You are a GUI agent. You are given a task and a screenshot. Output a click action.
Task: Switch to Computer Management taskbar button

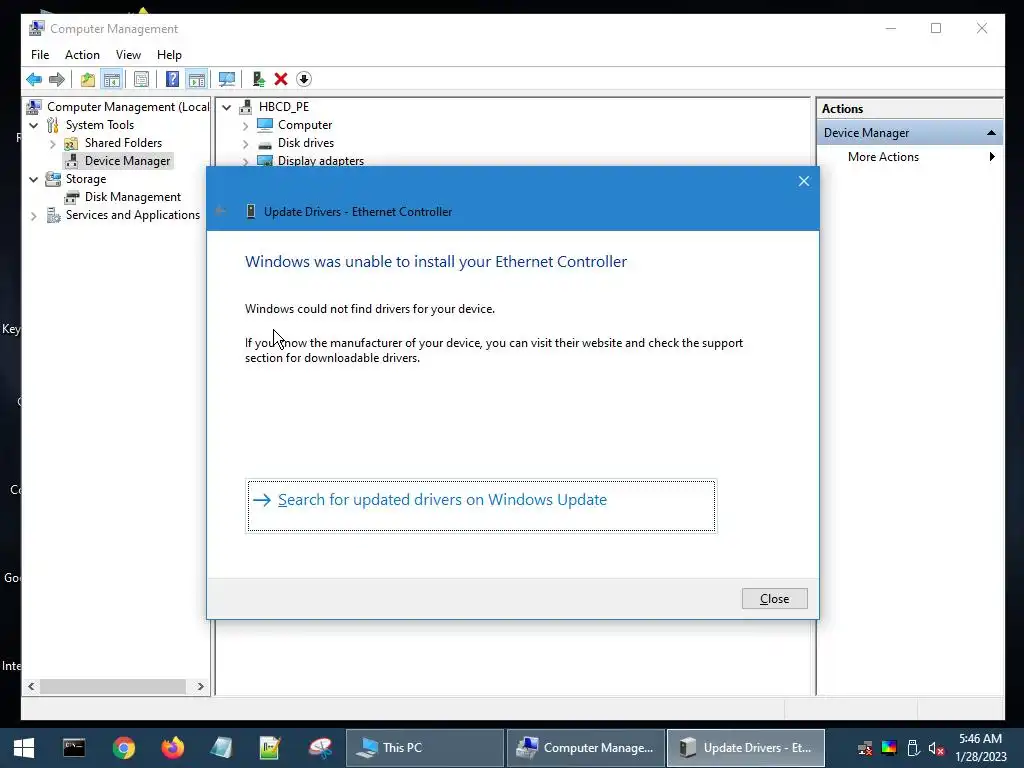click(x=586, y=748)
